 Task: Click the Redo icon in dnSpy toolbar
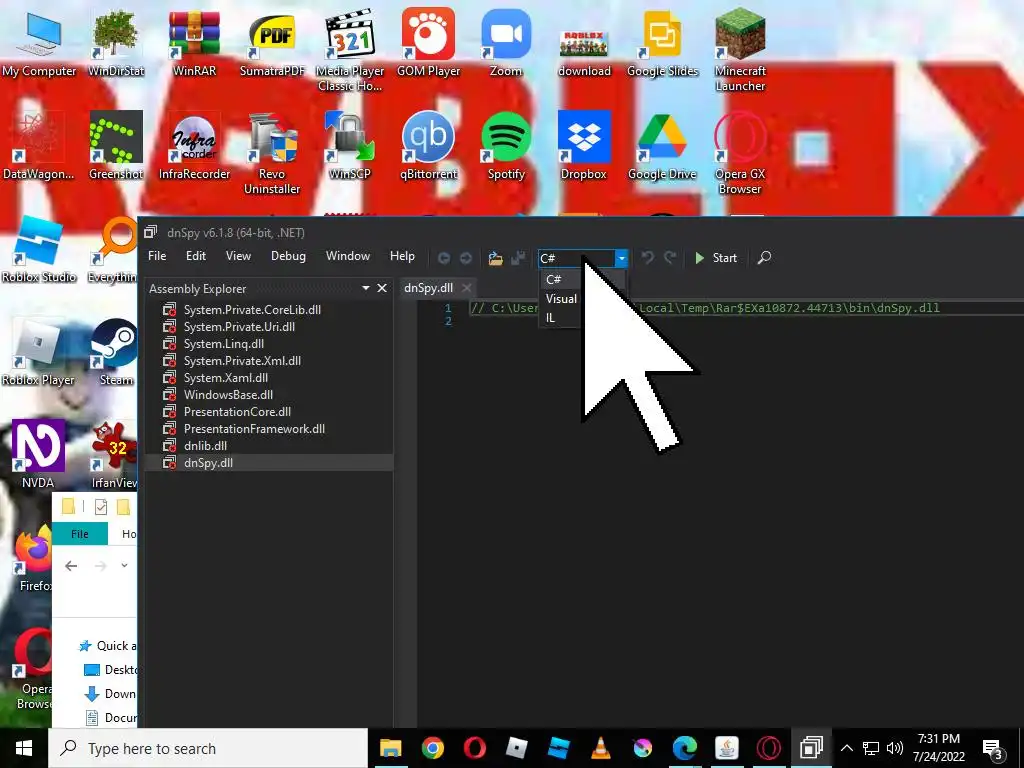669,257
